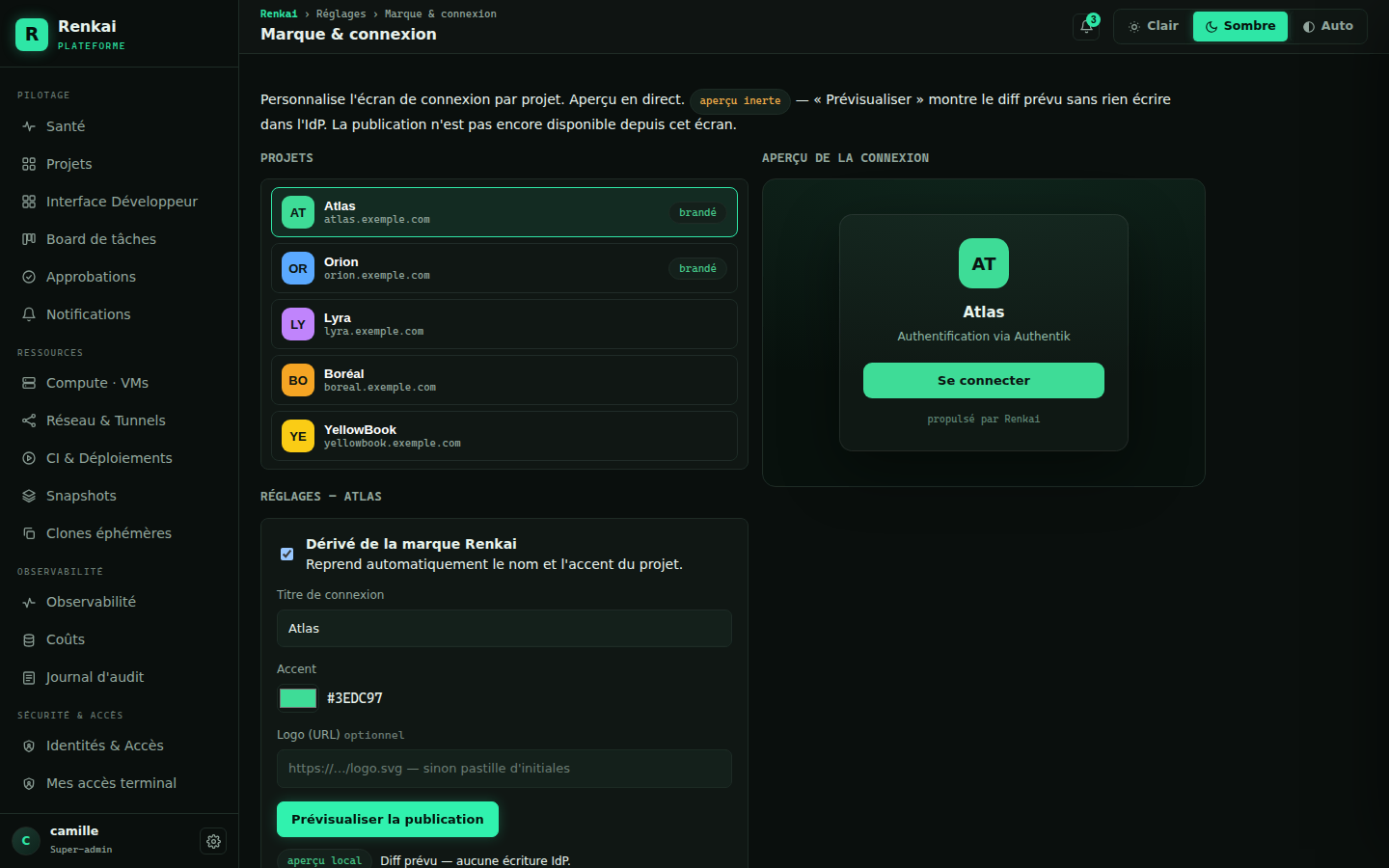
Task: Click the Notifications bell sidebar icon
Action: pos(29,314)
